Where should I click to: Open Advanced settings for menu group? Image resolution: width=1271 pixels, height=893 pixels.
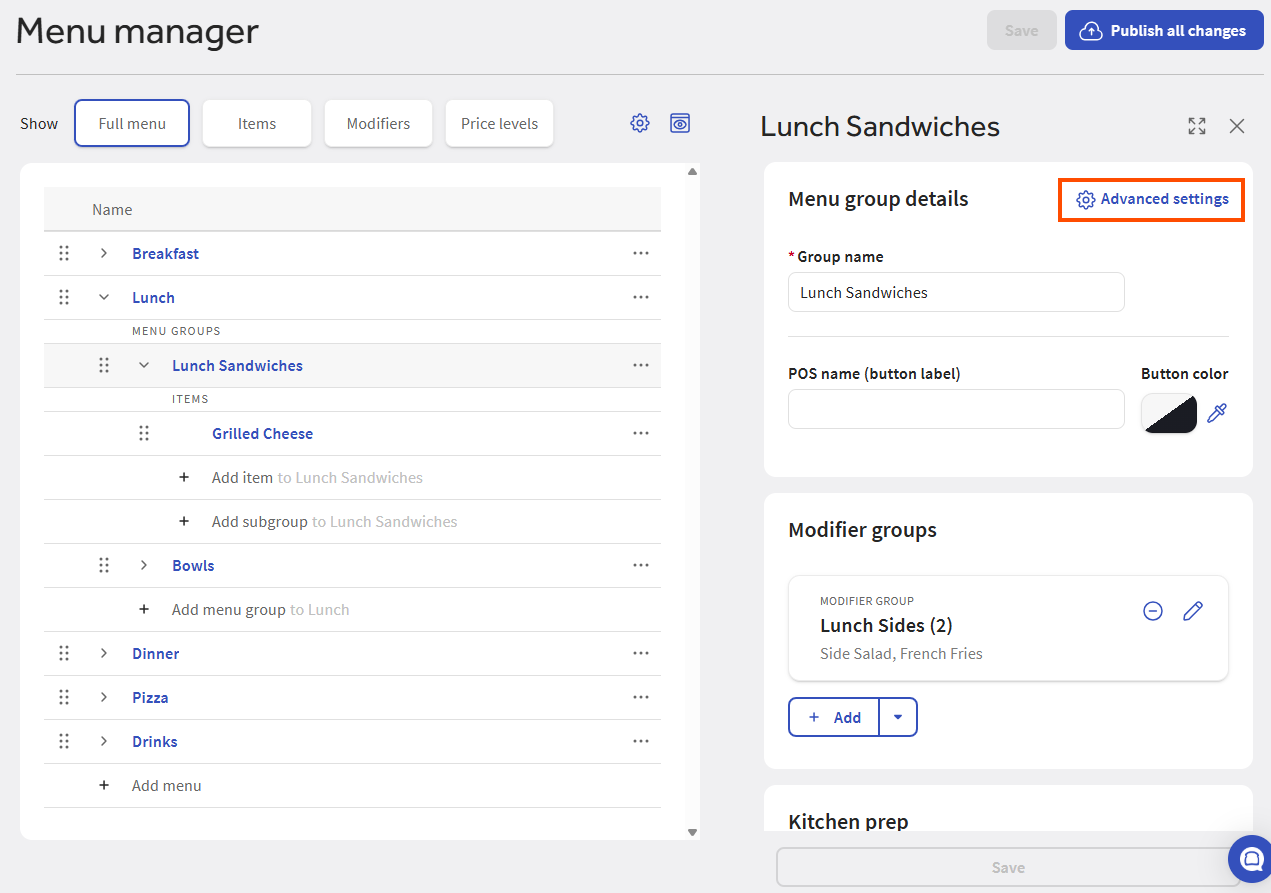pyautogui.click(x=1152, y=199)
